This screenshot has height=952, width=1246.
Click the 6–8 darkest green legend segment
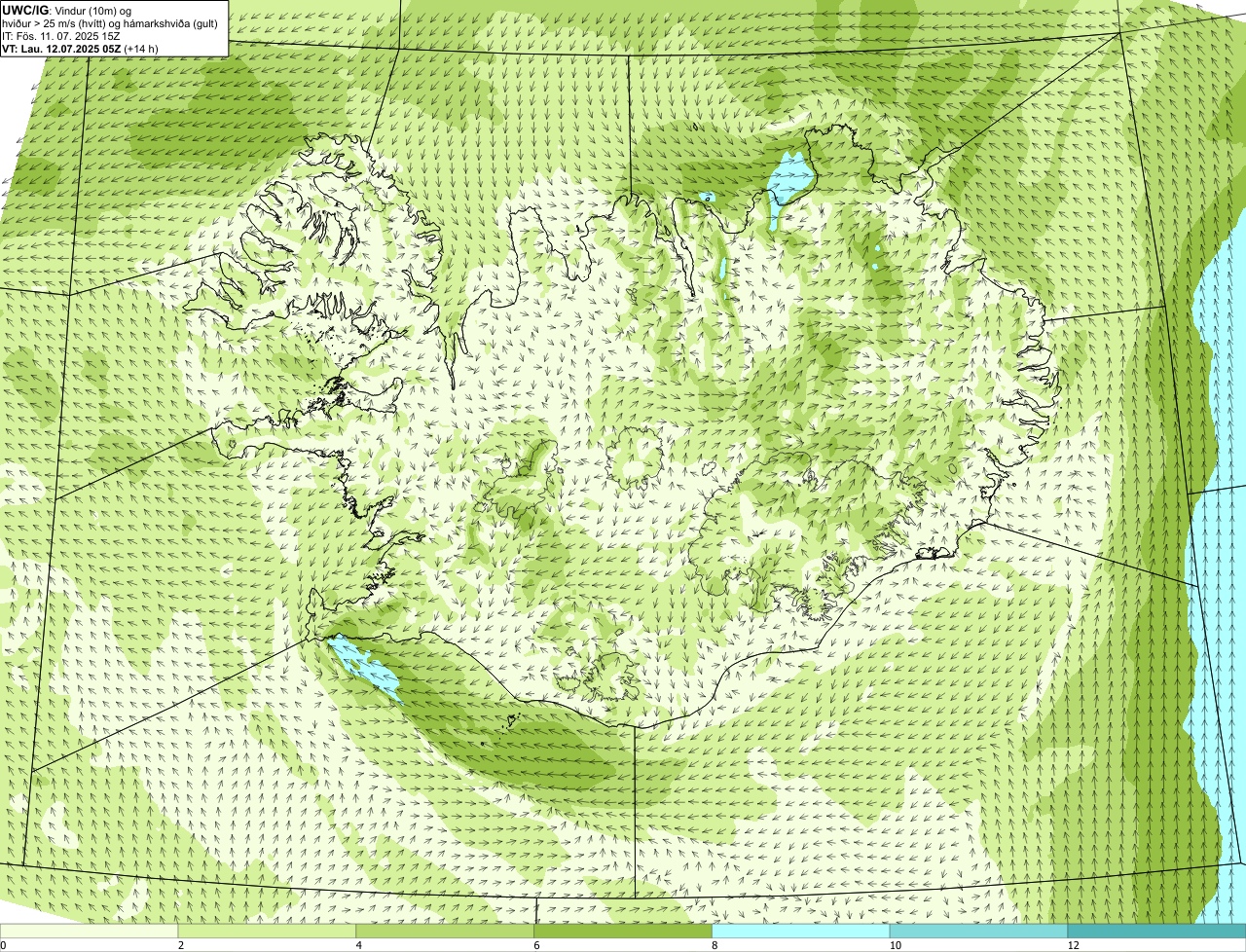624,932
